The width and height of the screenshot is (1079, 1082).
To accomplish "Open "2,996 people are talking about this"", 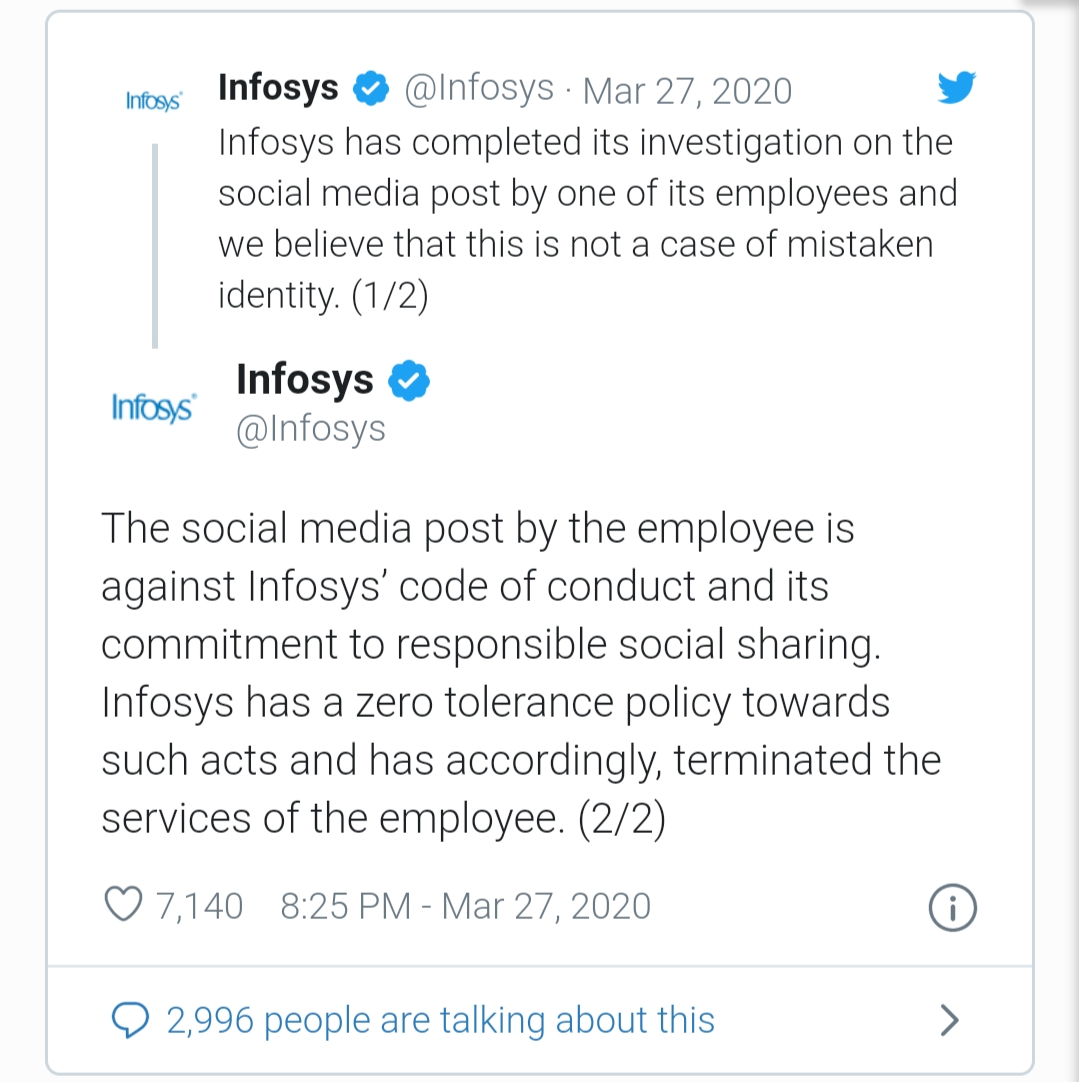I will [x=440, y=1021].
